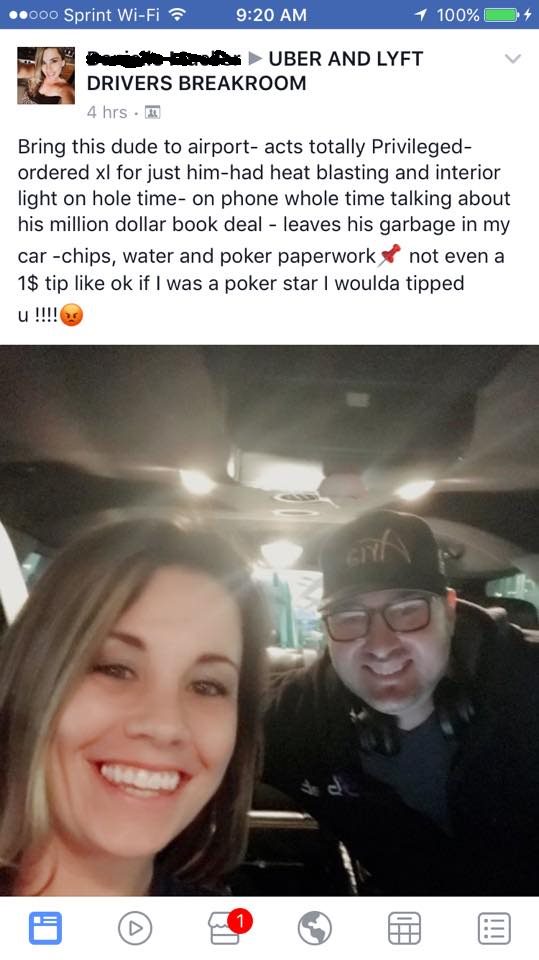Image resolution: width=539 pixels, height=960 pixels.
Task: Open the Watch video tab icon
Action: [135, 928]
